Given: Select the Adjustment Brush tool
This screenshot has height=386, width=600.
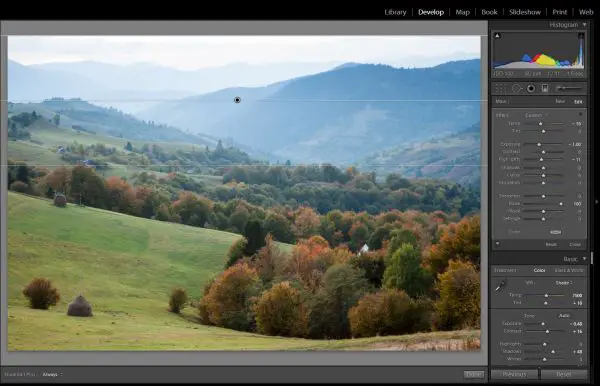Looking at the screenshot, I should click(569, 88).
